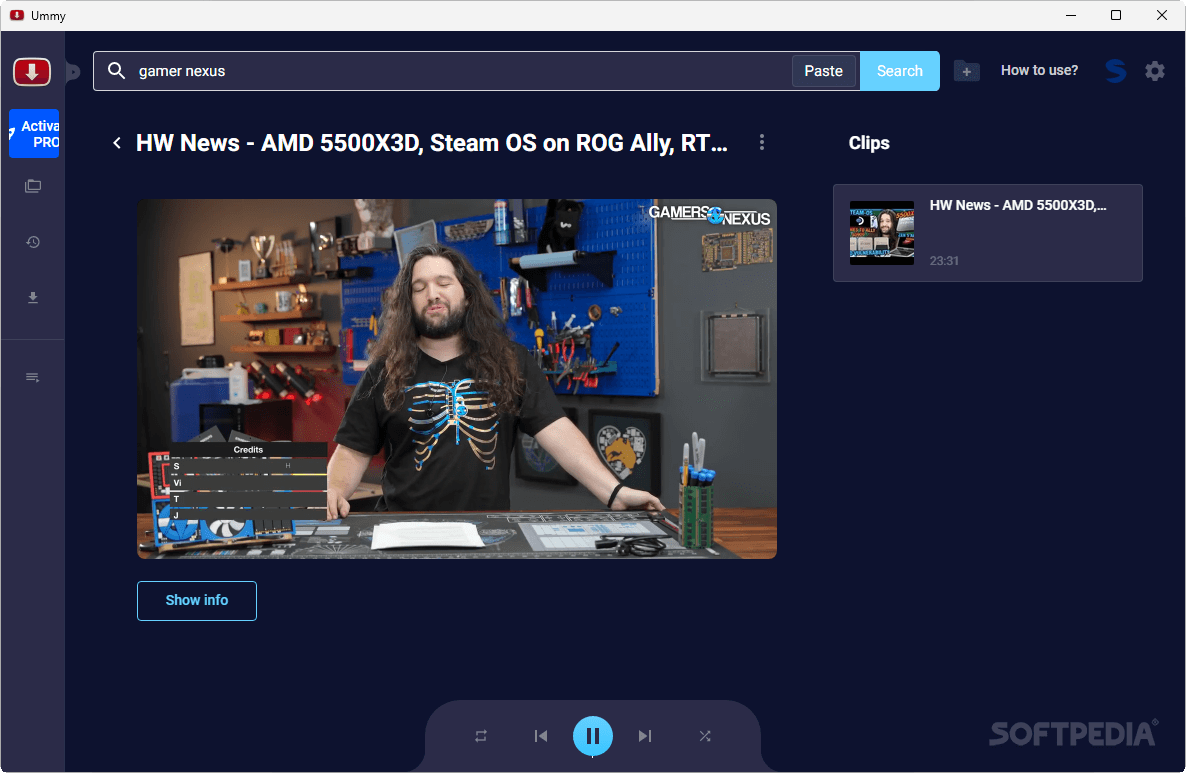Open the playlist queue sidebar icon
The height and width of the screenshot is (773, 1186).
(33, 377)
